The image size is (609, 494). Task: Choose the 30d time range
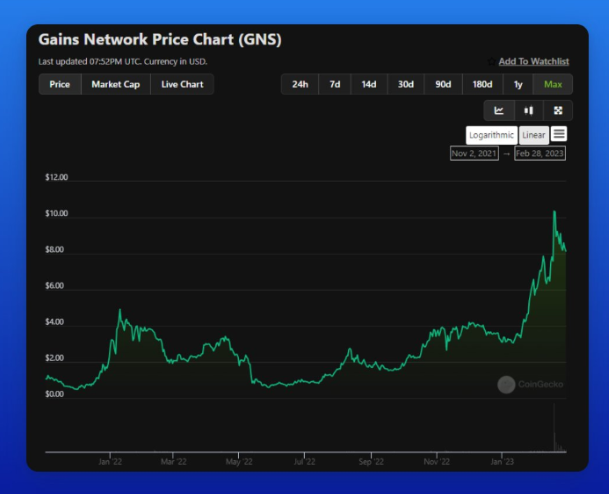point(406,84)
